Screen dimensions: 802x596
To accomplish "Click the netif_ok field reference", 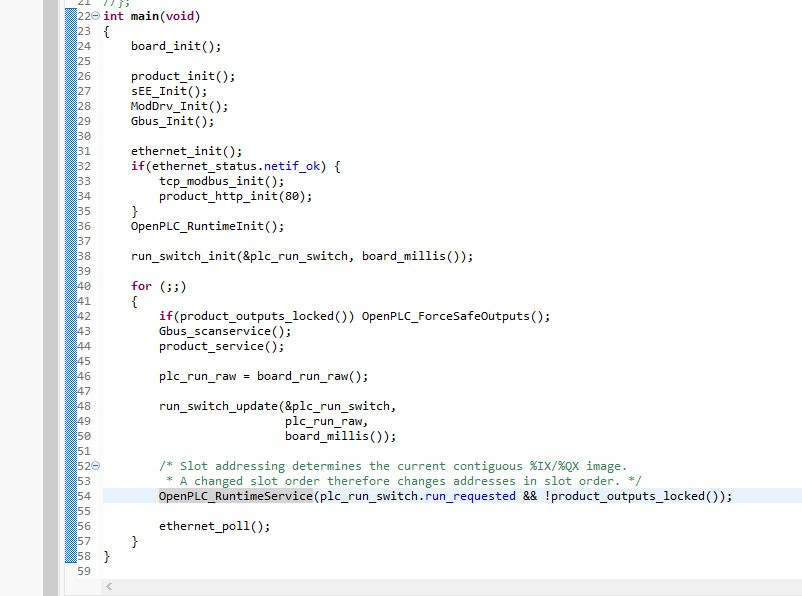I will pos(292,166).
